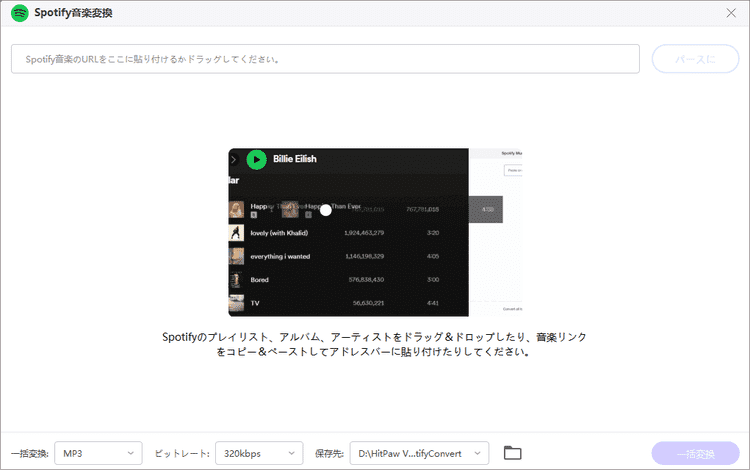Click the drag-and-drop instruction text
This screenshot has height=470, width=750.
point(375,344)
